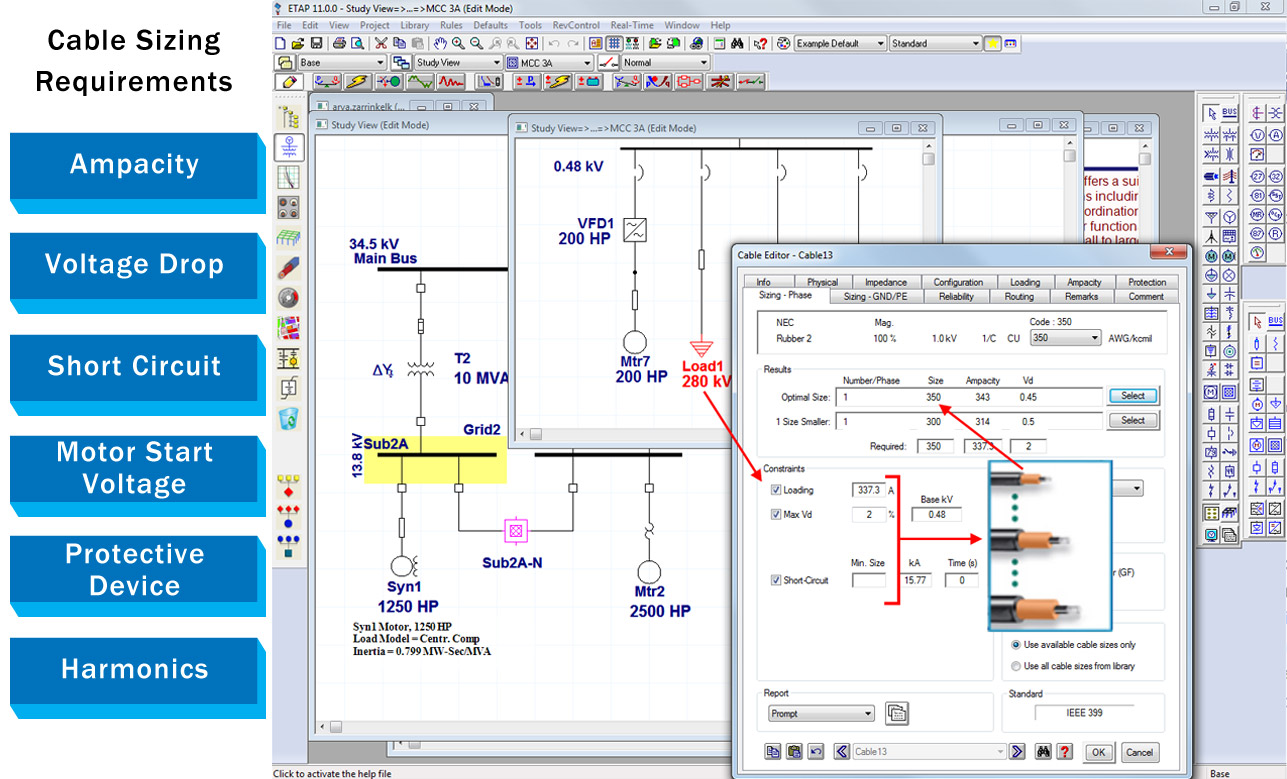Screen dimensions: 1287x779
Task: Toggle the grid display toolbar icon
Action: [x=614, y=44]
